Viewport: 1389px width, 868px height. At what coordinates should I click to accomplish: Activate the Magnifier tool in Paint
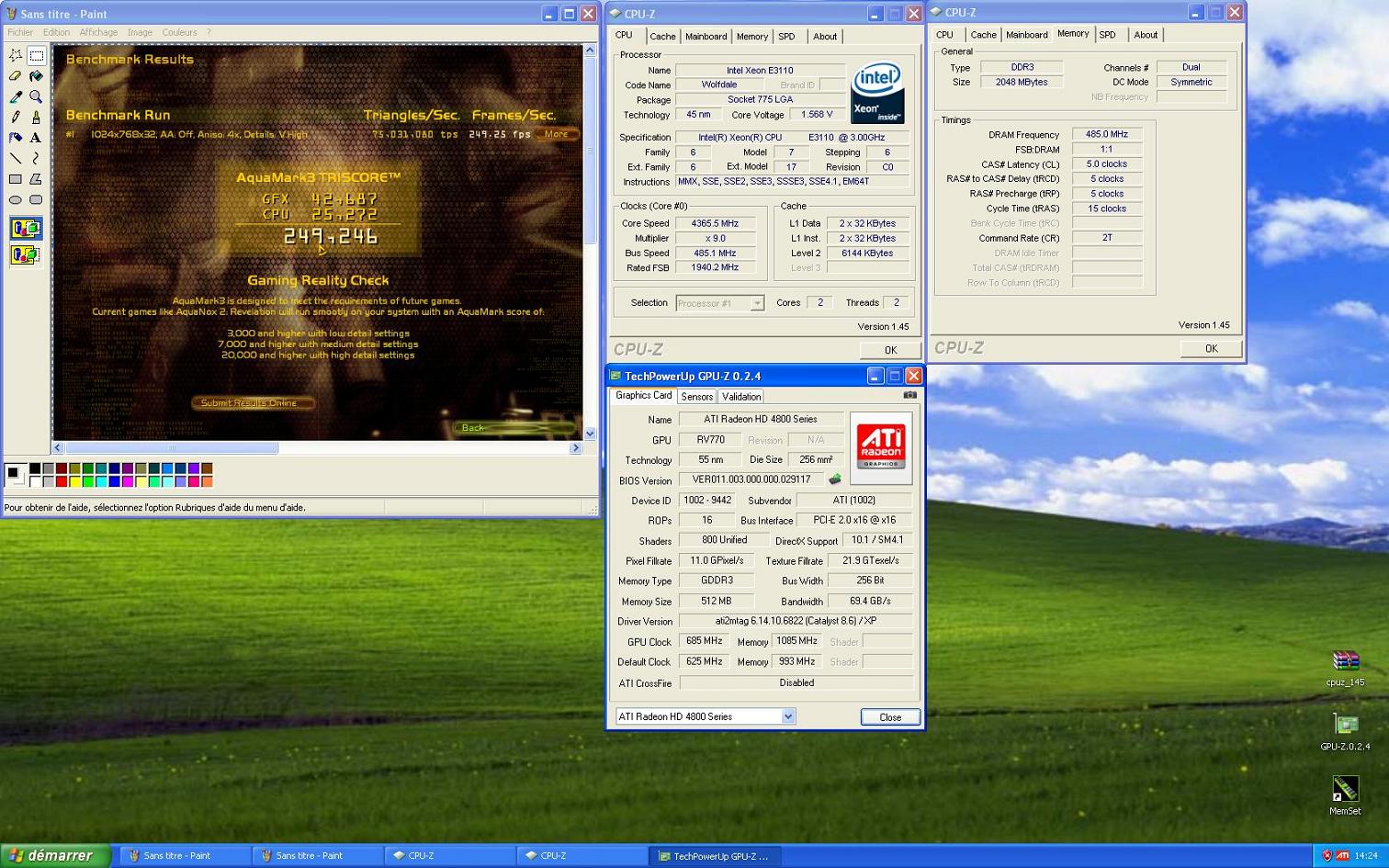[x=36, y=96]
